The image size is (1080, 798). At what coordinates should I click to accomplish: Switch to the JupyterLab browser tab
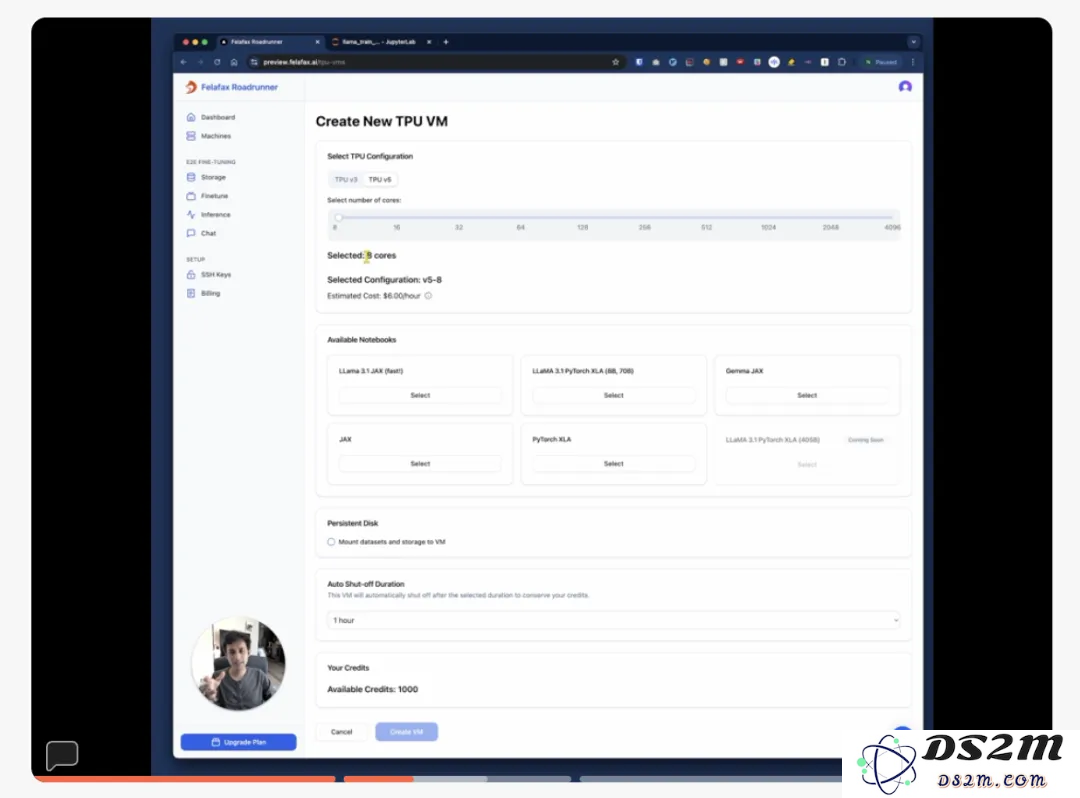[x=382, y=42]
